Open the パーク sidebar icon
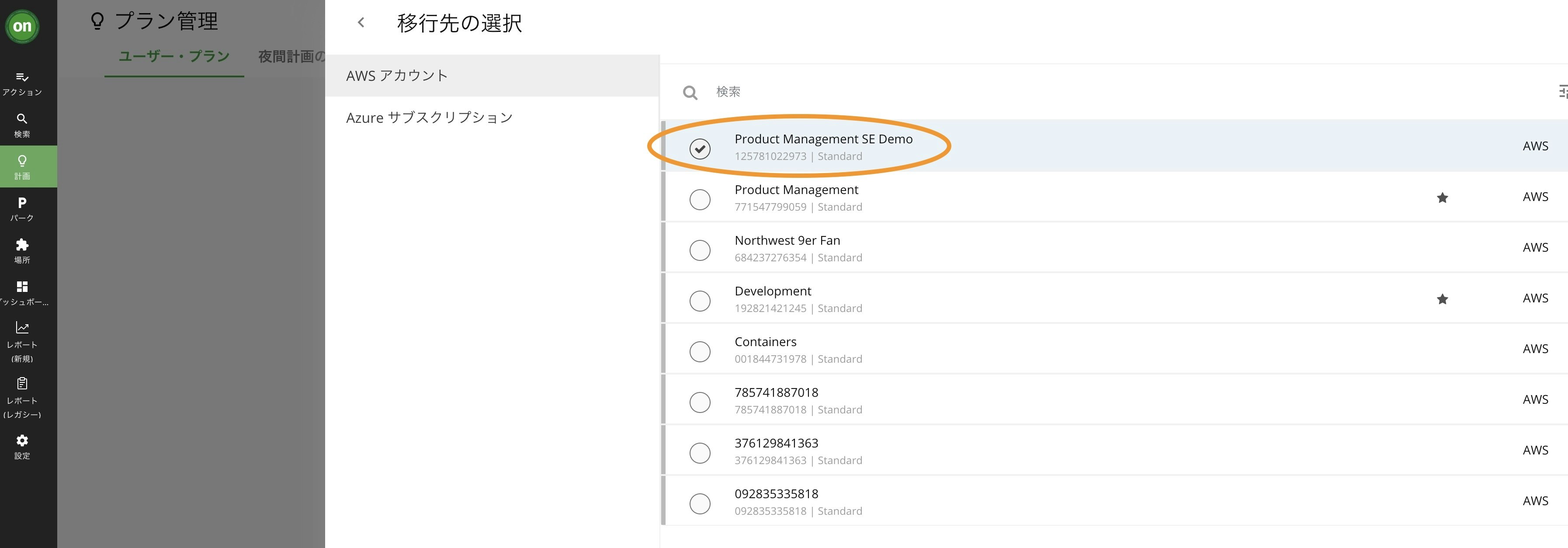Image resolution: width=1568 pixels, height=548 pixels. [x=22, y=209]
